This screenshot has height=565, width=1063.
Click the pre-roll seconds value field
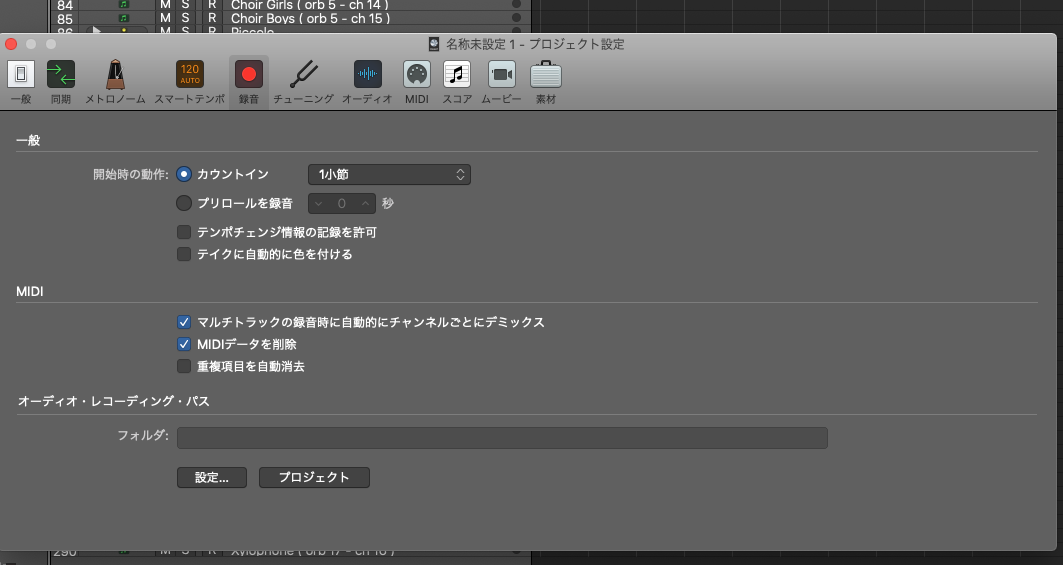point(342,203)
